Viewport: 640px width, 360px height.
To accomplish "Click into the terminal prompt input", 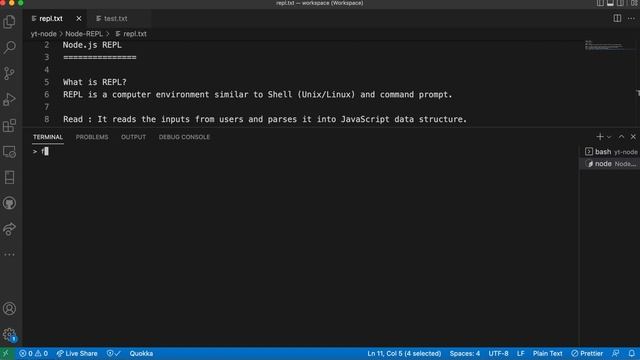I will tap(45, 151).
